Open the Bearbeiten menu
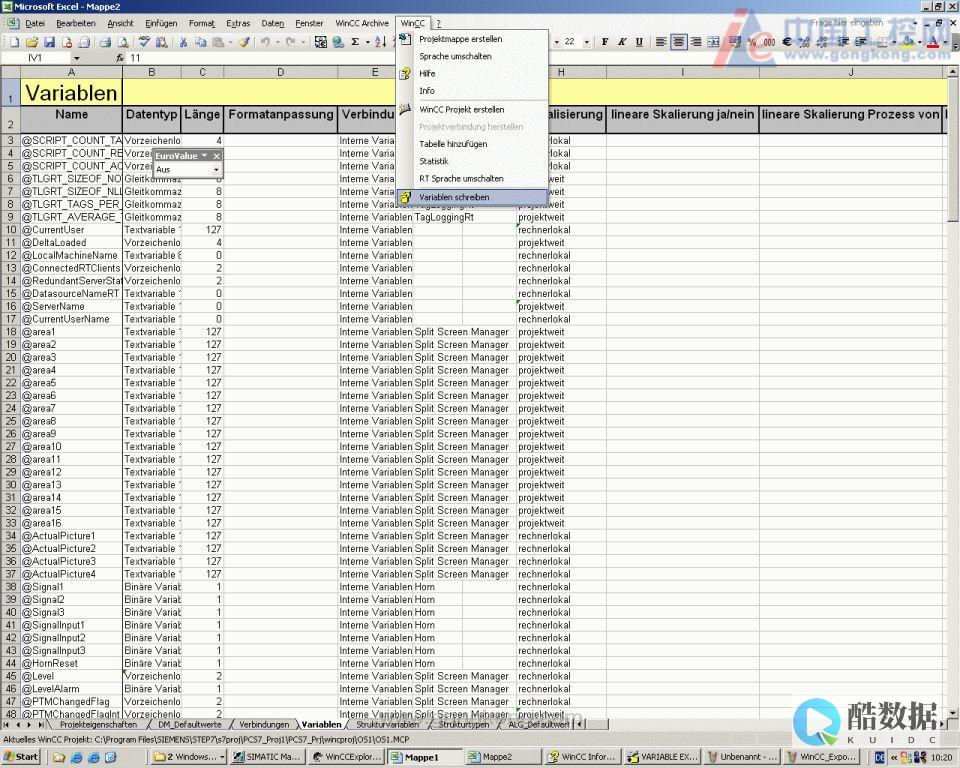The image size is (960, 768). point(76,23)
